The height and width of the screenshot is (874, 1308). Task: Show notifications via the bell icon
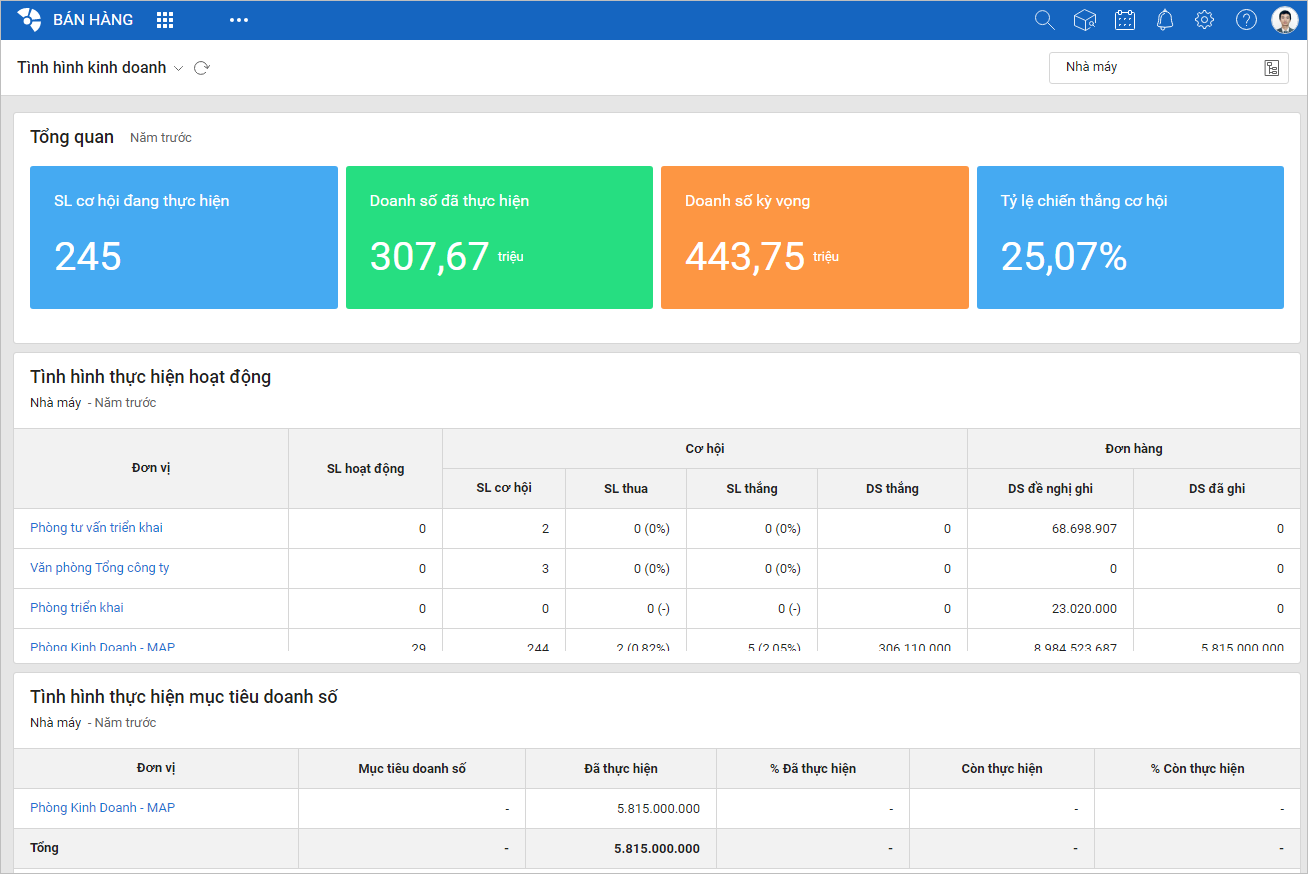pyautogui.click(x=1165, y=20)
